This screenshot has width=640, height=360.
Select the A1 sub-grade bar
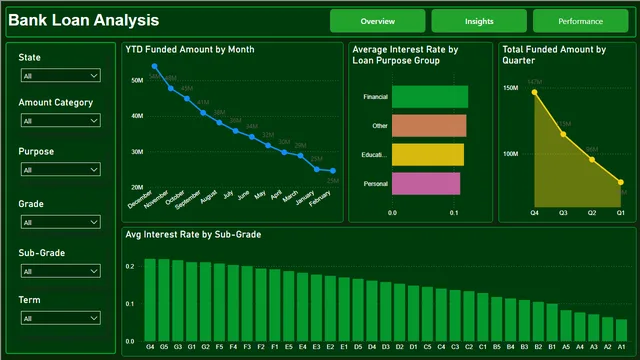click(x=621, y=330)
